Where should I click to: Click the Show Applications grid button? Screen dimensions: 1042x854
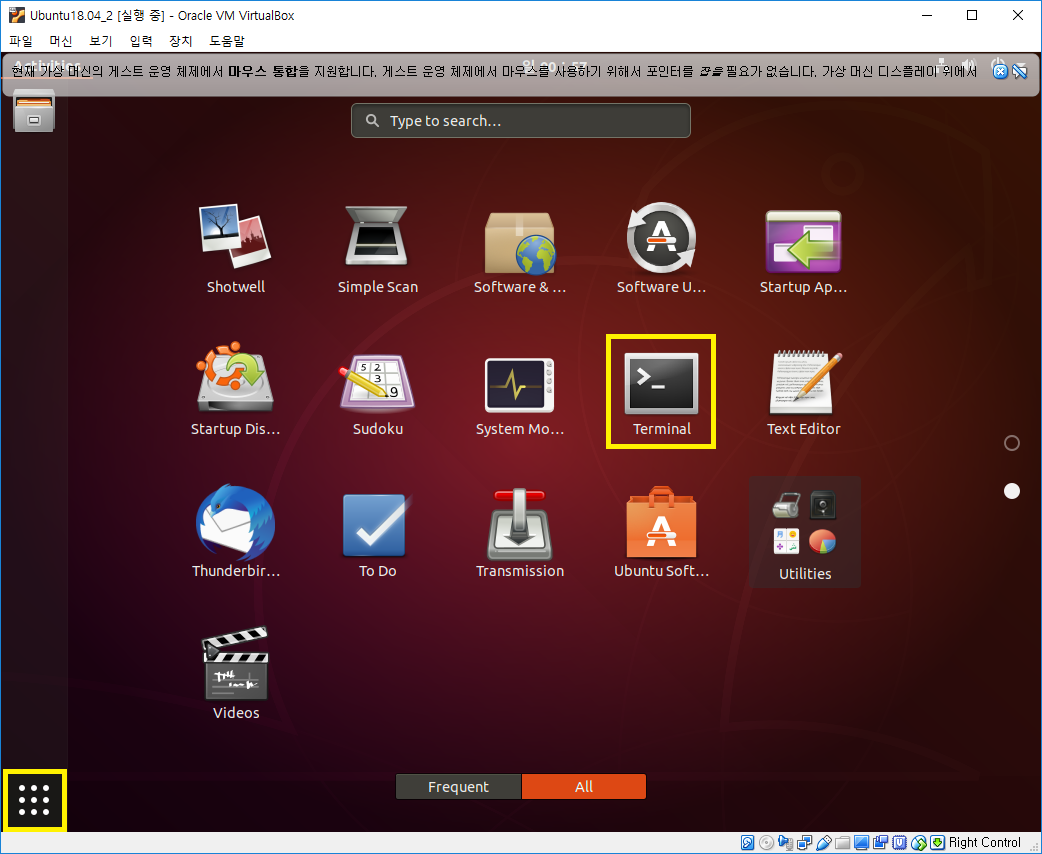(x=34, y=800)
